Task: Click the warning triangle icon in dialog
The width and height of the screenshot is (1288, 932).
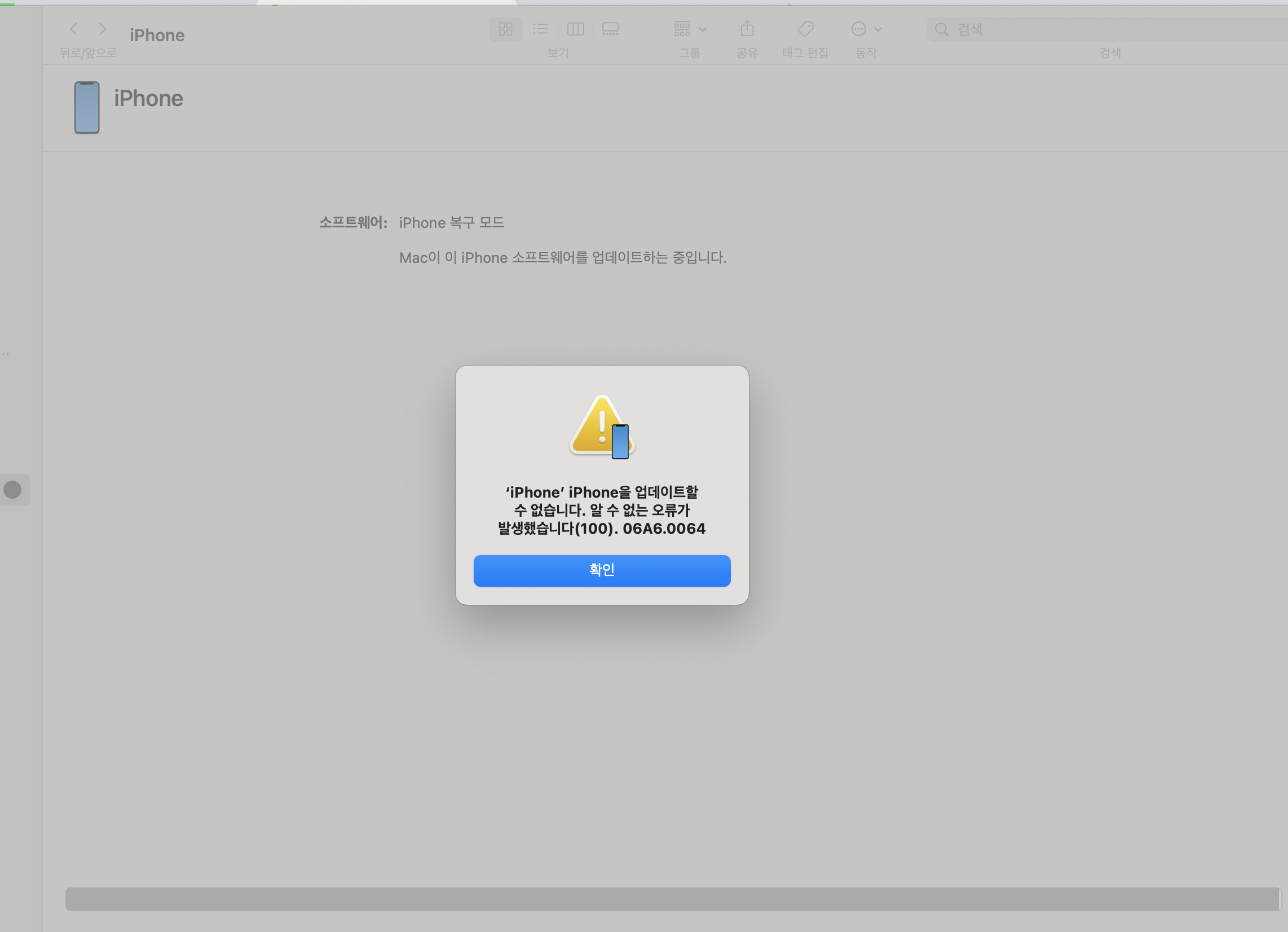Action: tap(601, 426)
